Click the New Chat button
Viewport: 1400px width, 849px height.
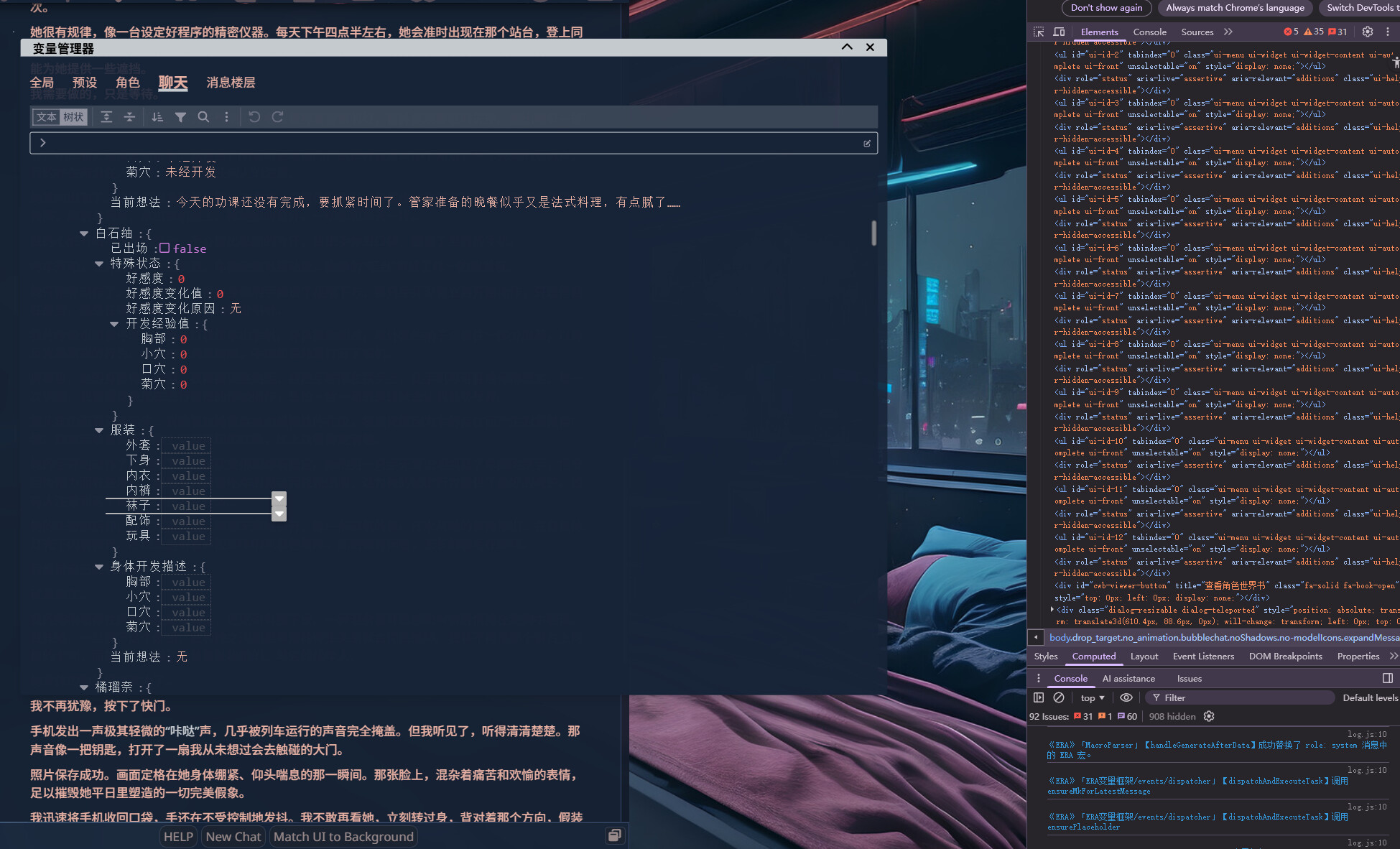coord(233,836)
